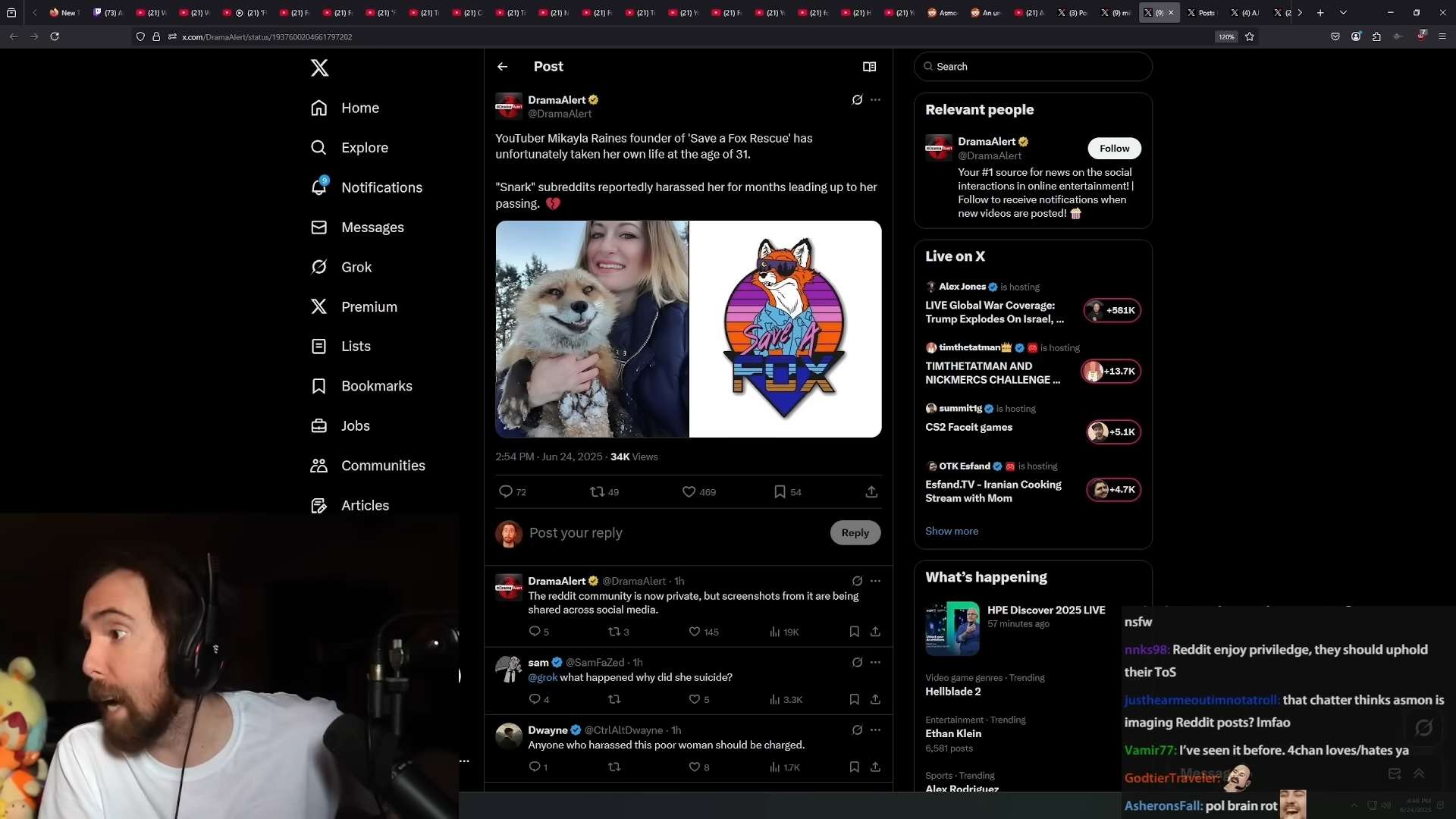Open the list all tabs dropdown

(1343, 13)
